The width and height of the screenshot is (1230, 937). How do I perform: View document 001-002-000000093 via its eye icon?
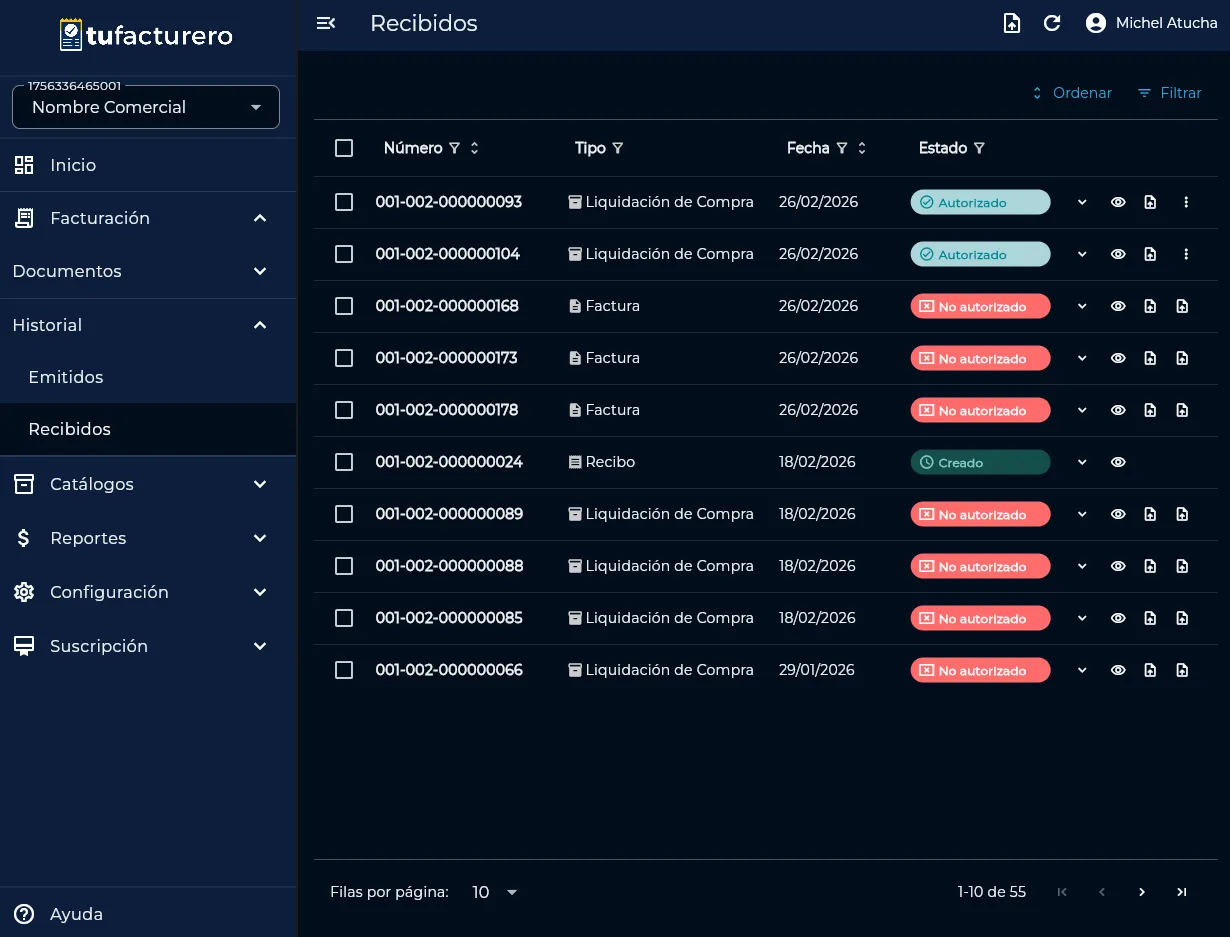pyautogui.click(x=1118, y=202)
